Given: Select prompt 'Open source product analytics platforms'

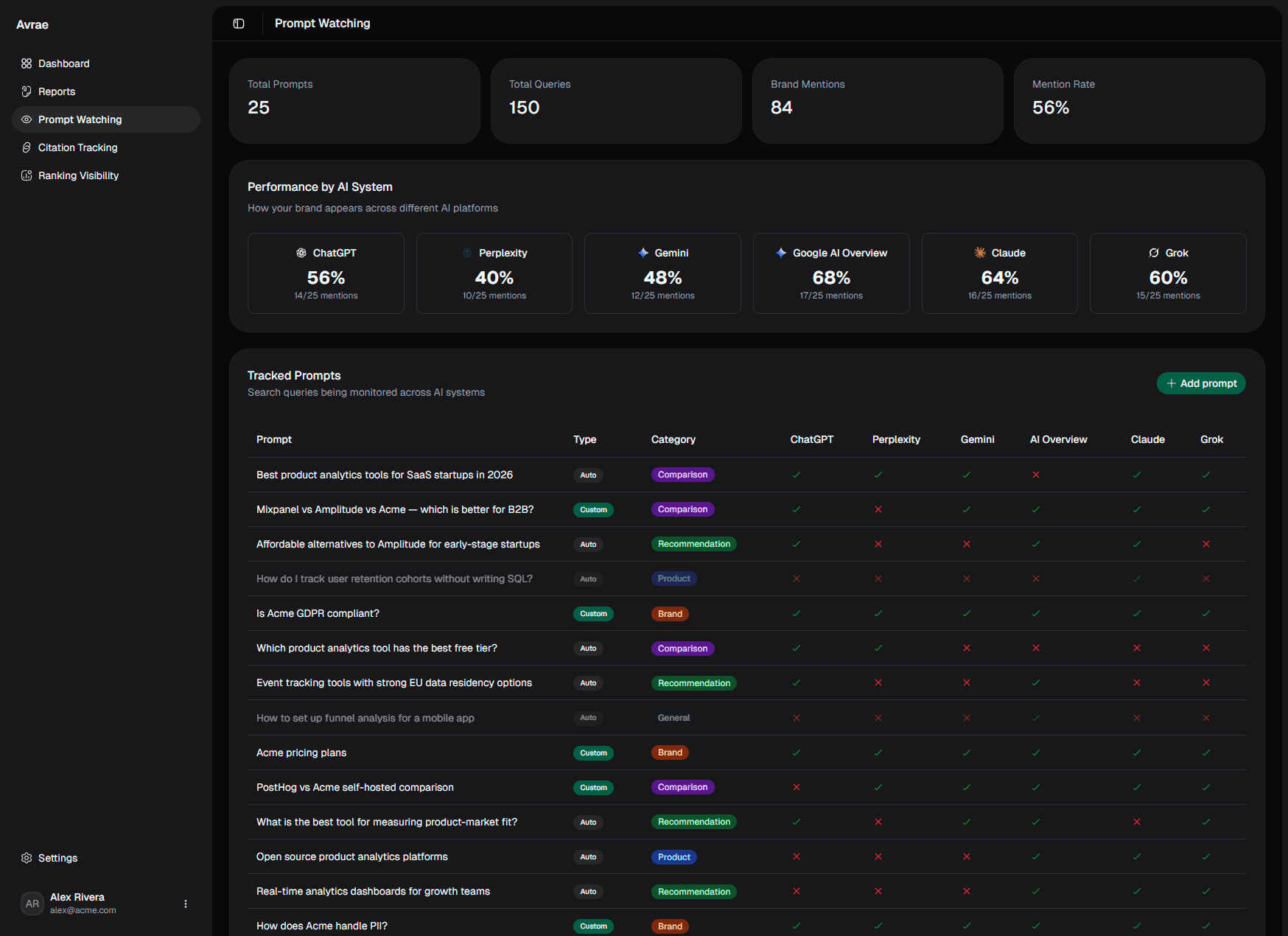Looking at the screenshot, I should point(352,856).
